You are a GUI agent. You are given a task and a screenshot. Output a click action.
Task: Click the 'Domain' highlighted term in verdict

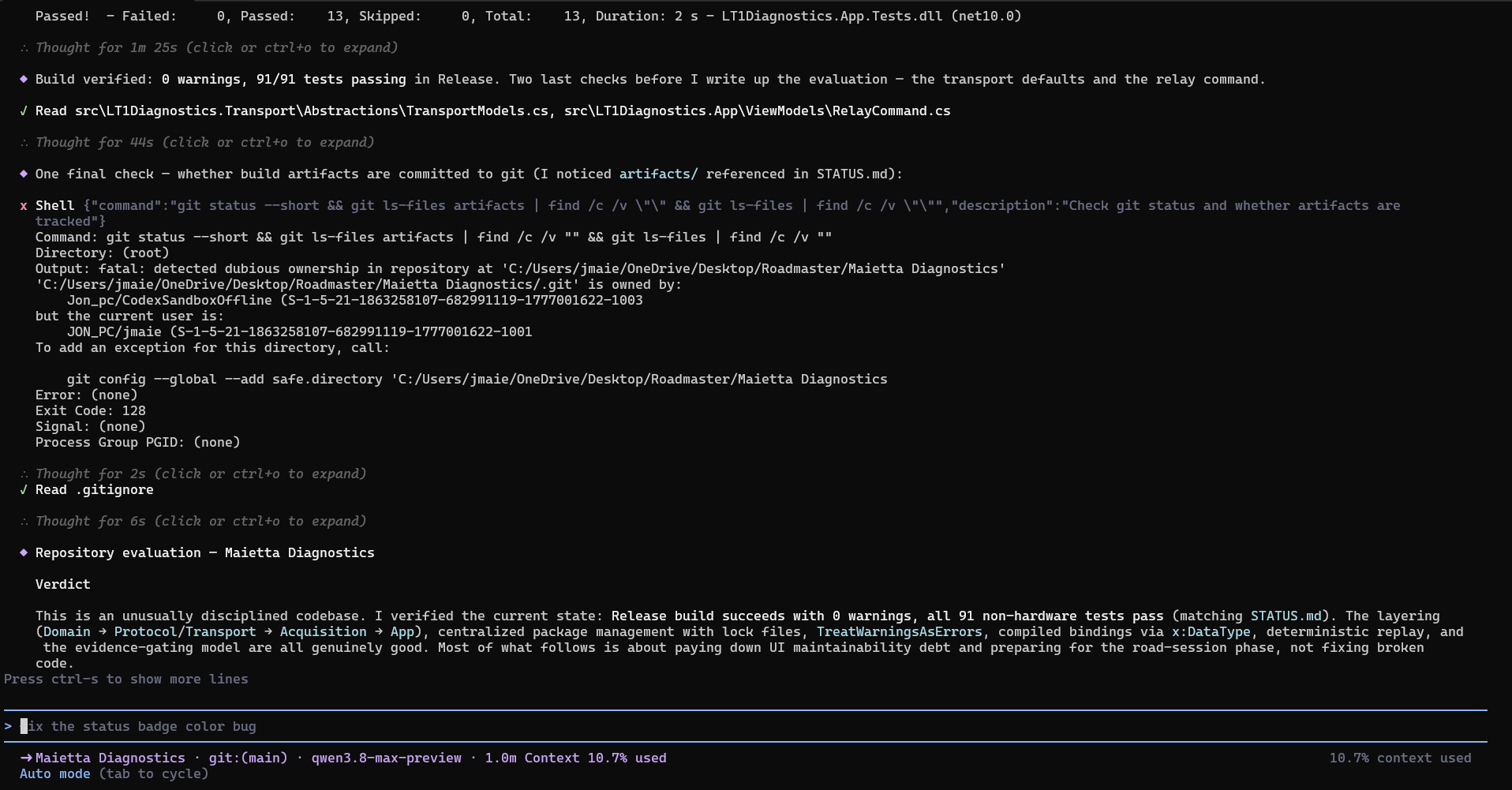pos(67,631)
